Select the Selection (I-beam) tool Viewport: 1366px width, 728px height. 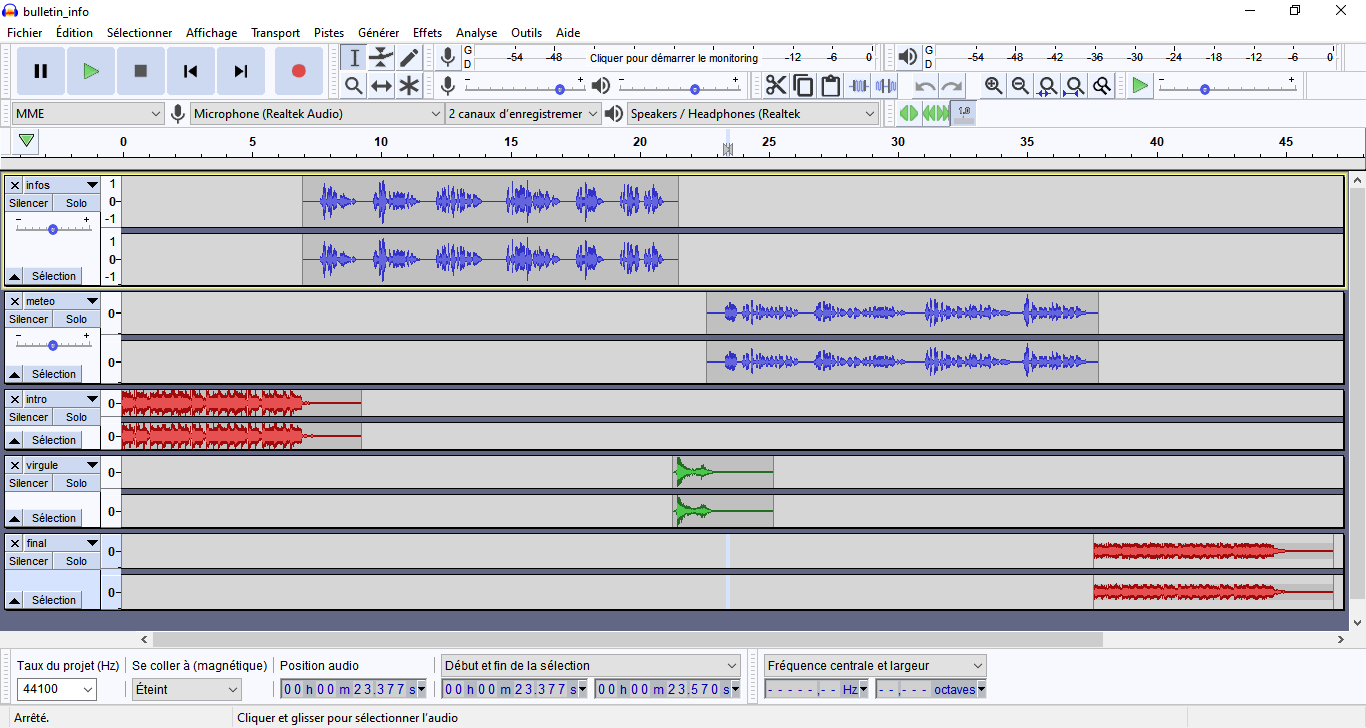point(354,58)
